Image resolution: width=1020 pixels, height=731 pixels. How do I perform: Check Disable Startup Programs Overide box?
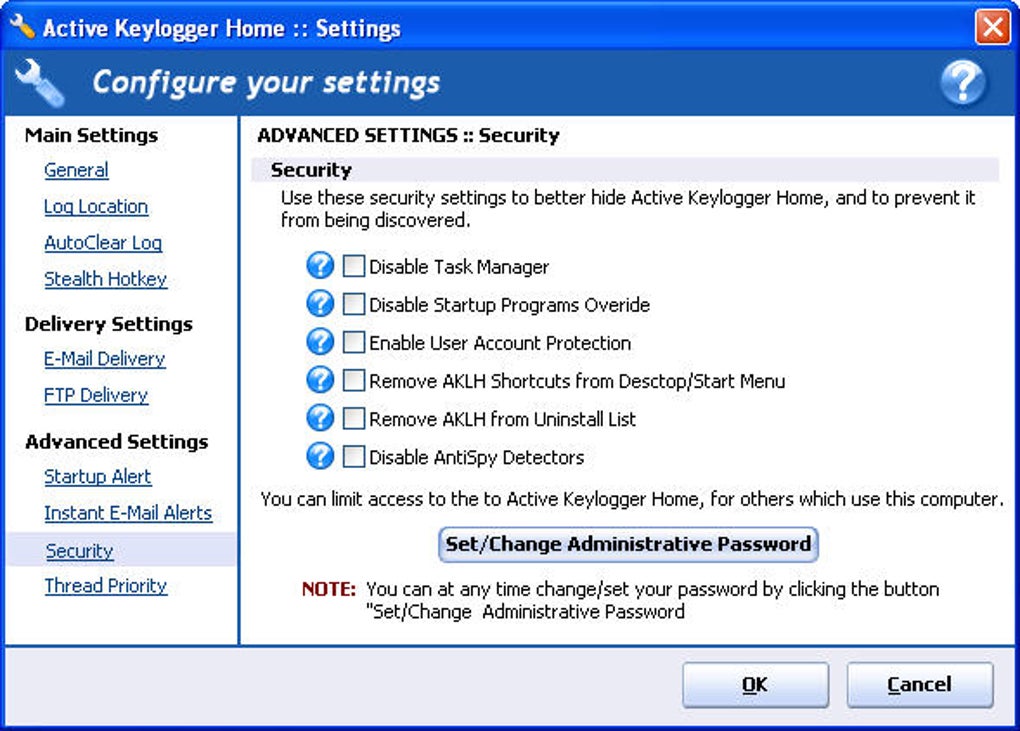(x=354, y=305)
